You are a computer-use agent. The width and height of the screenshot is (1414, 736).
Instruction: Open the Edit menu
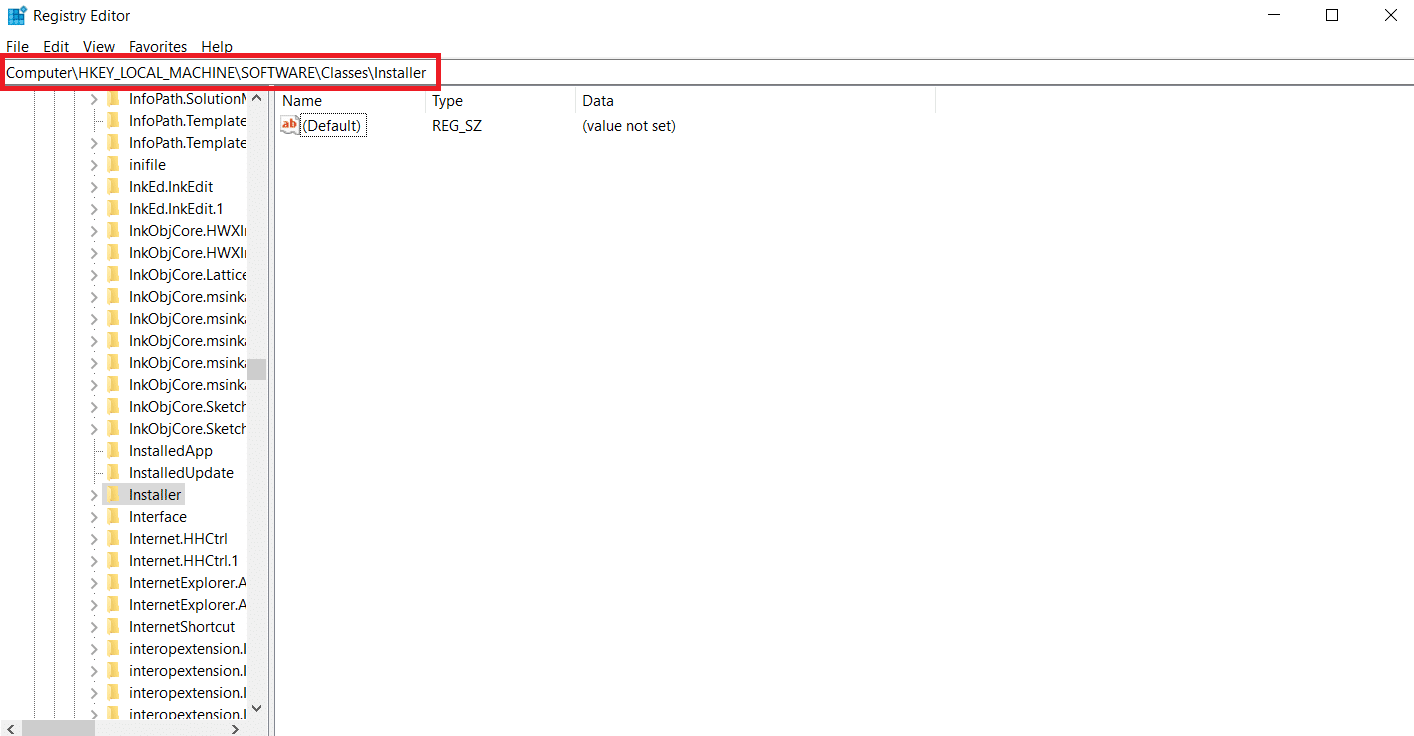[x=56, y=46]
